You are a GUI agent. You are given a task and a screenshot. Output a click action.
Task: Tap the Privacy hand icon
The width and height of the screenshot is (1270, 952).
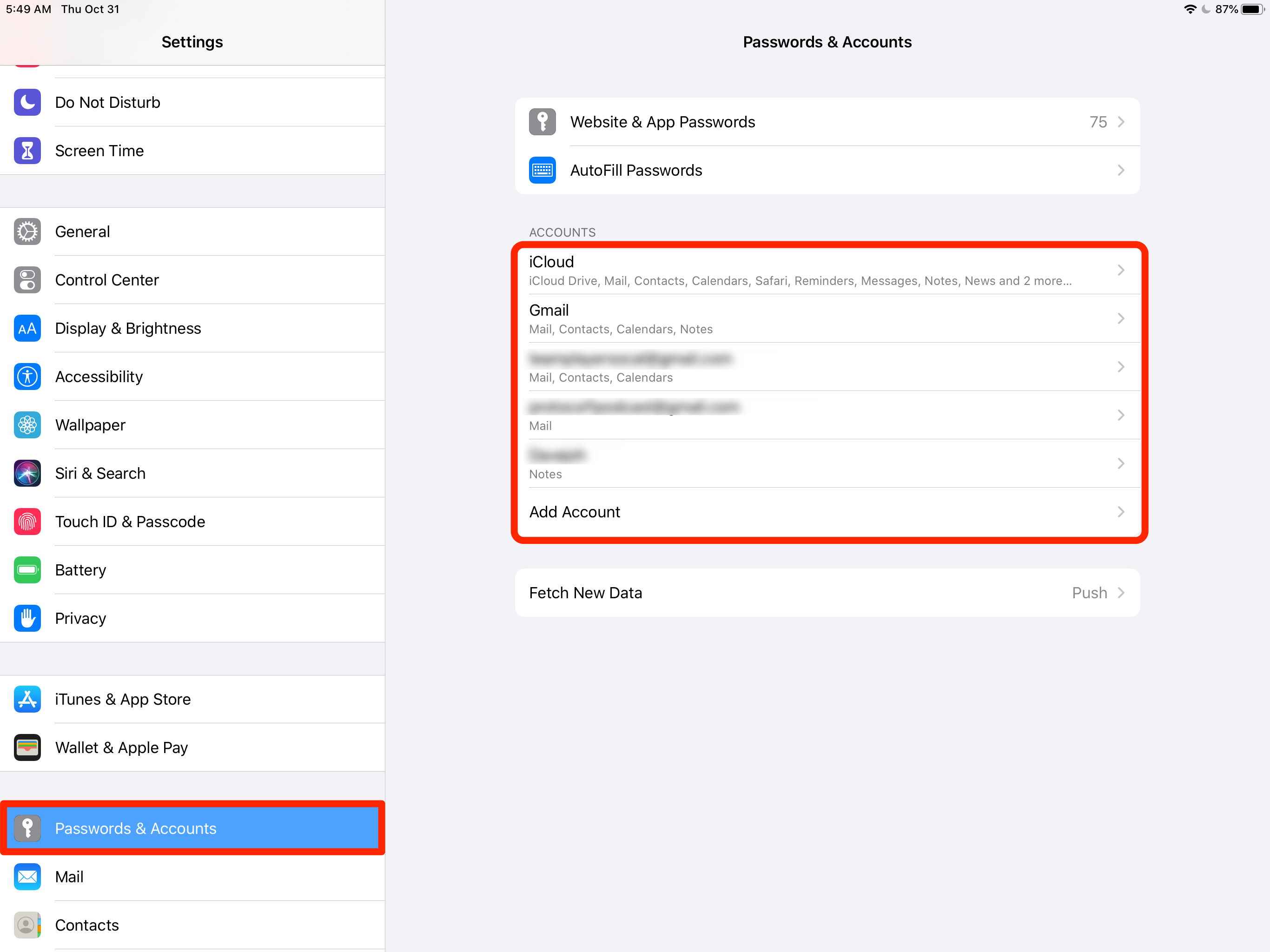27,618
